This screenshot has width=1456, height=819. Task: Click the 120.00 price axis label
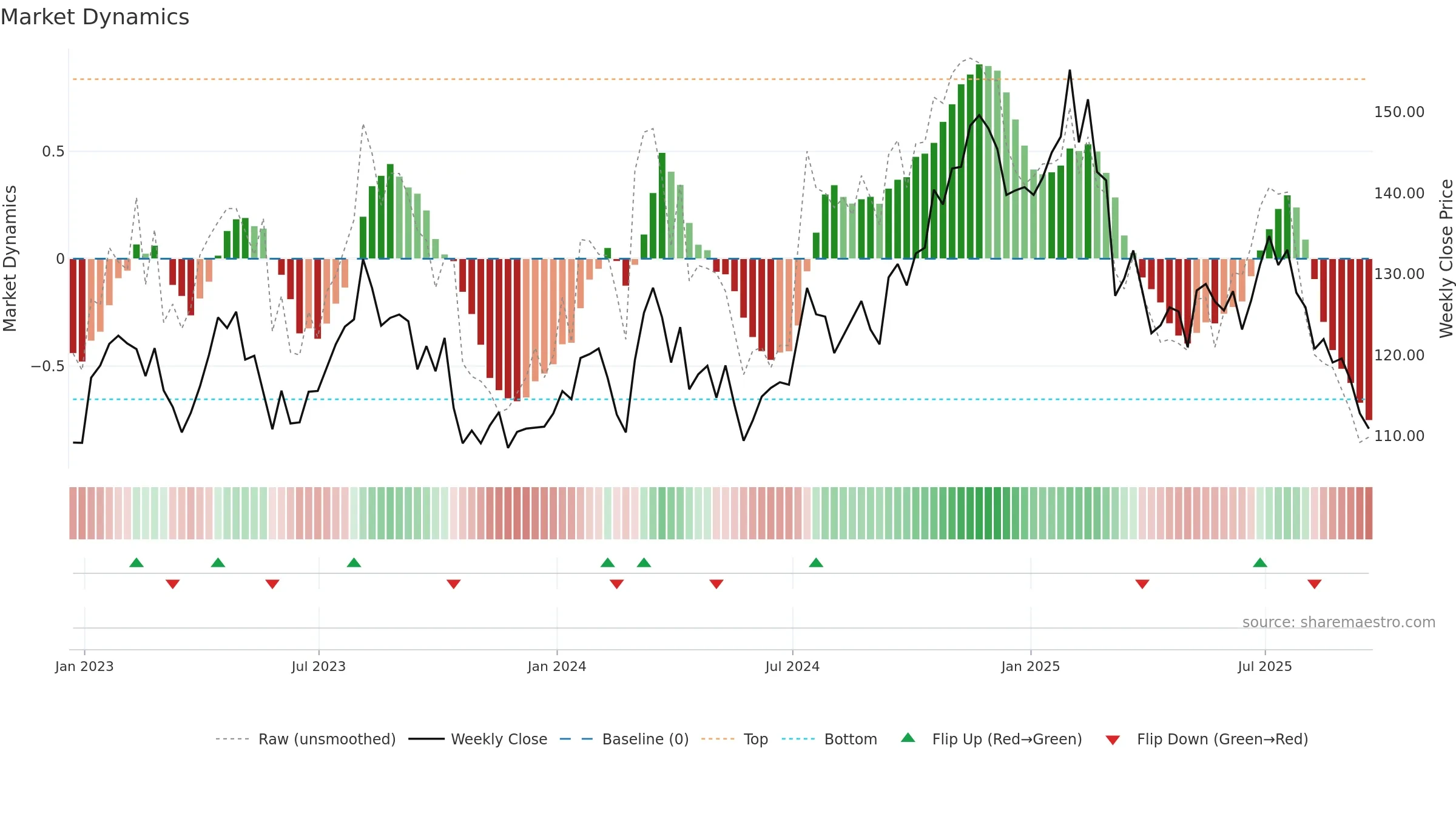tap(1399, 356)
